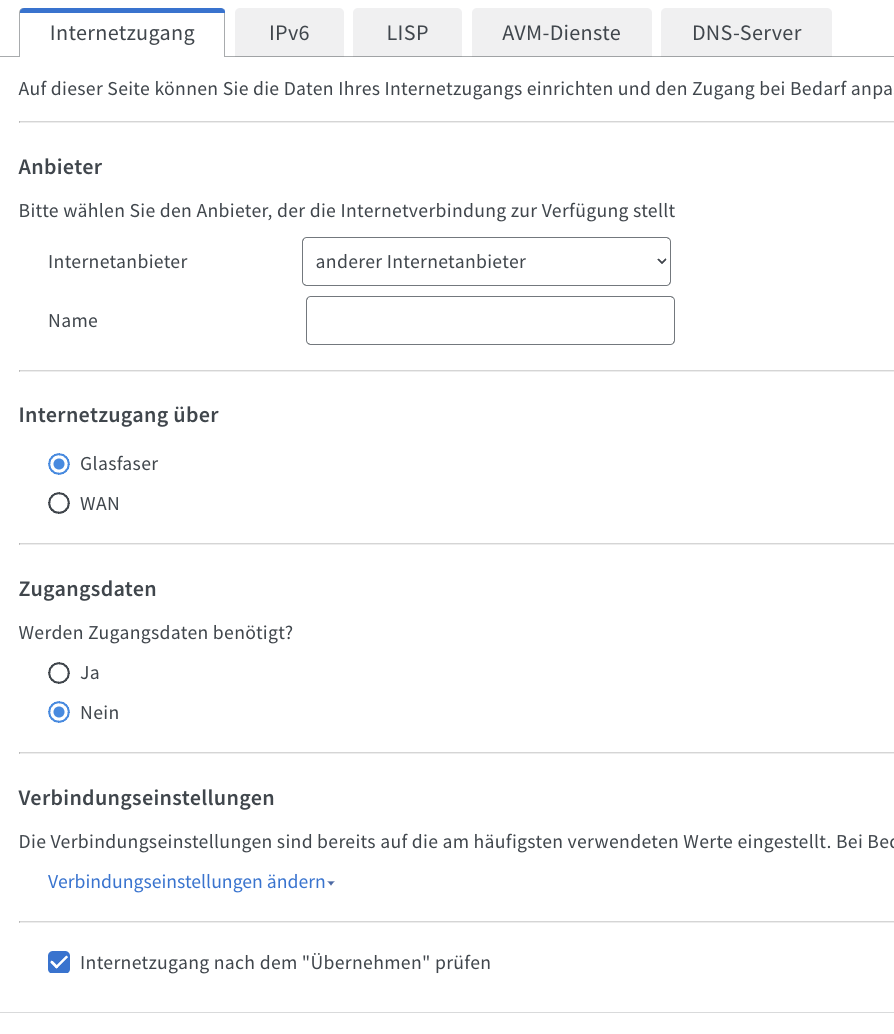Open the DNS-Server tab

point(746,32)
